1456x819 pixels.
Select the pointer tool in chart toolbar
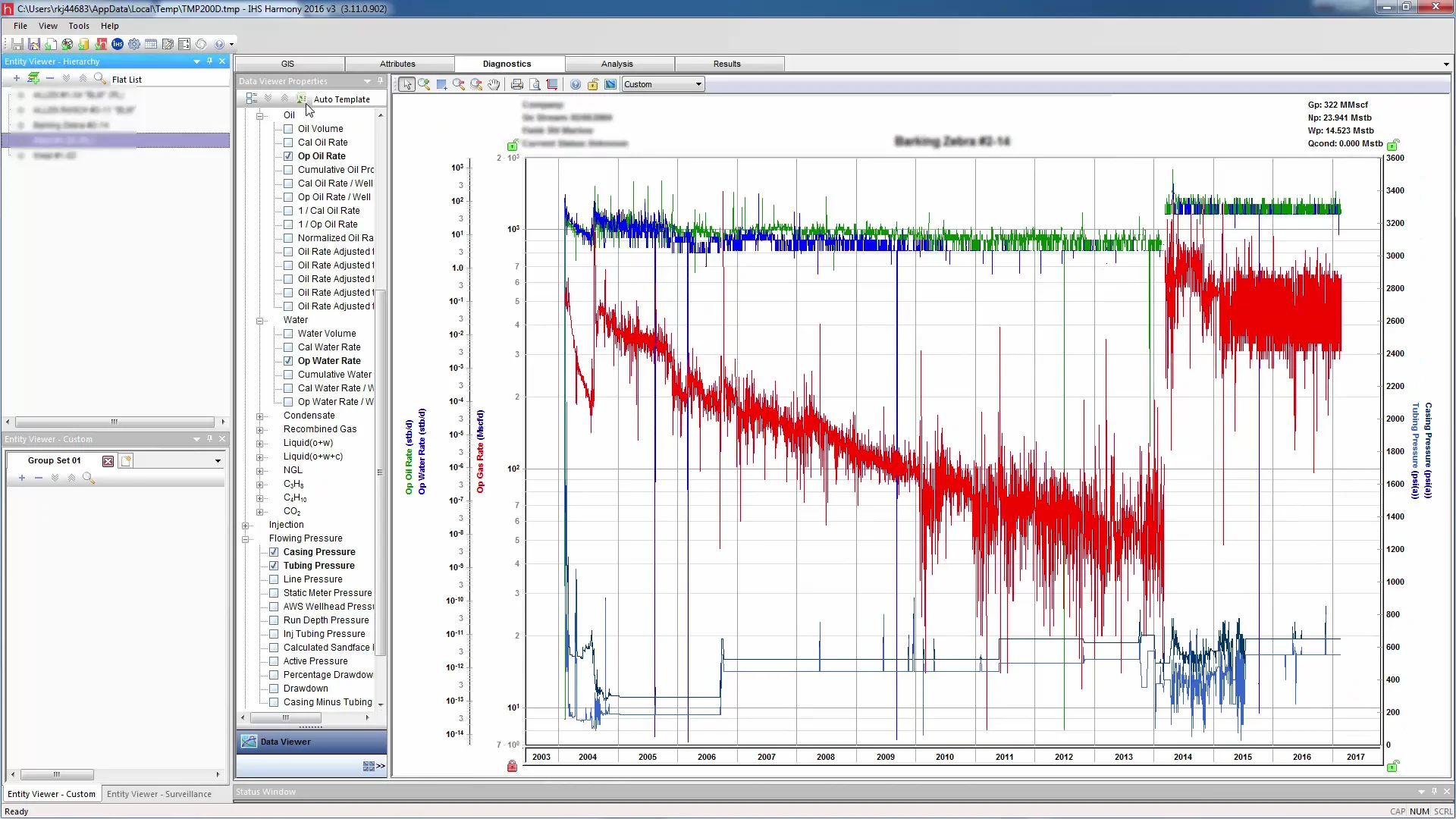coord(407,84)
